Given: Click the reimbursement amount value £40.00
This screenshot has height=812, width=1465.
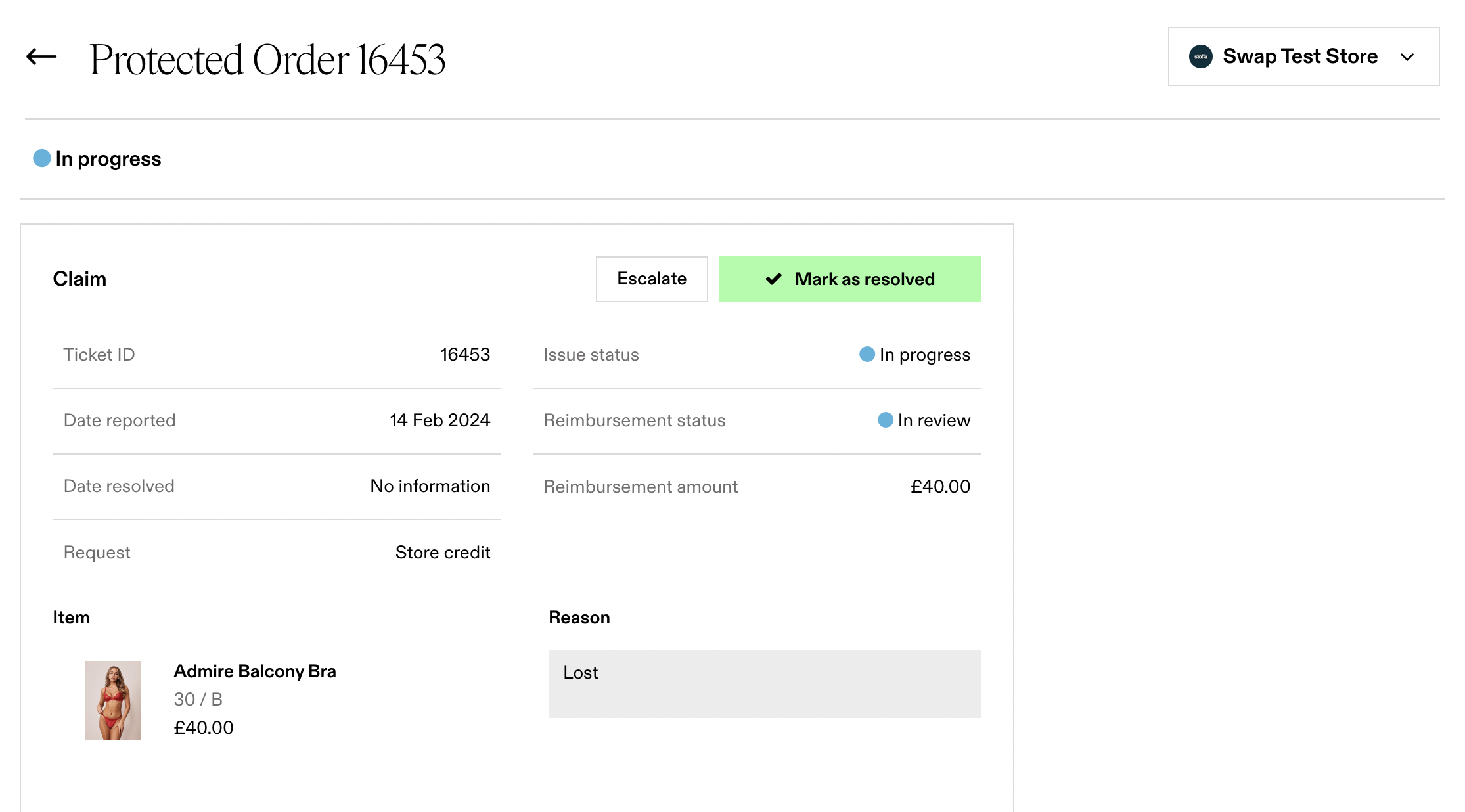Looking at the screenshot, I should [940, 486].
